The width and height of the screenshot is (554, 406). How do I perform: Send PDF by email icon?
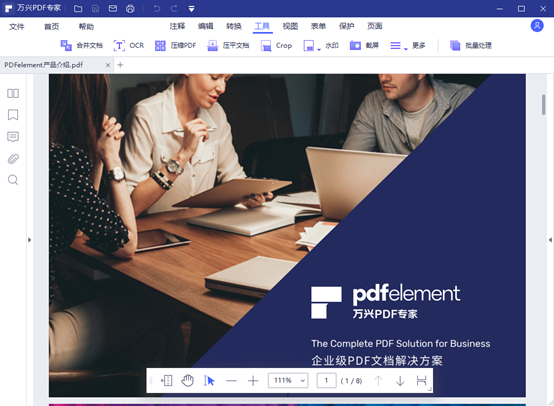coord(113,8)
